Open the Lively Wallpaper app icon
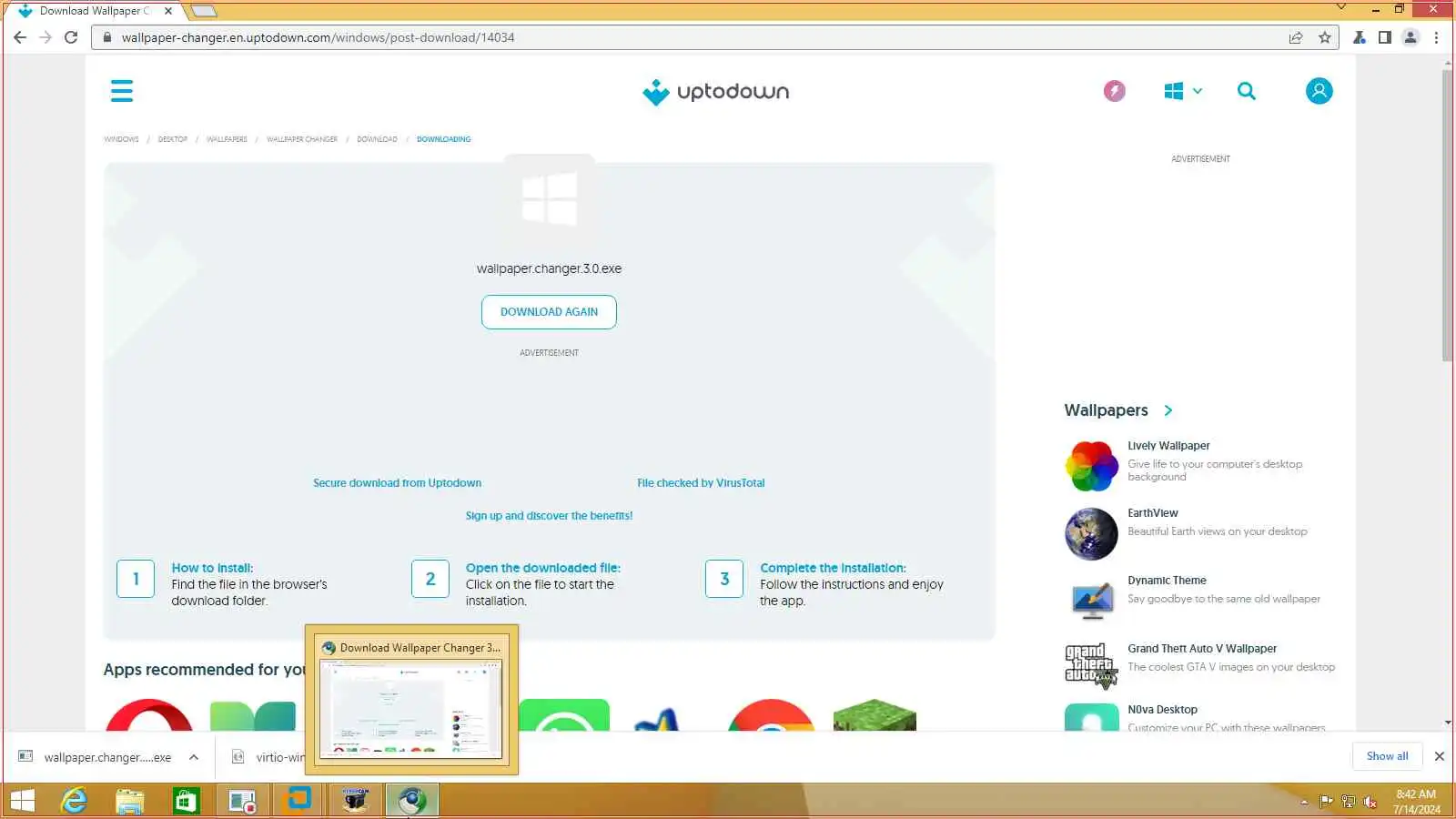Screen dimensions: 1456x819 (x=1091, y=466)
